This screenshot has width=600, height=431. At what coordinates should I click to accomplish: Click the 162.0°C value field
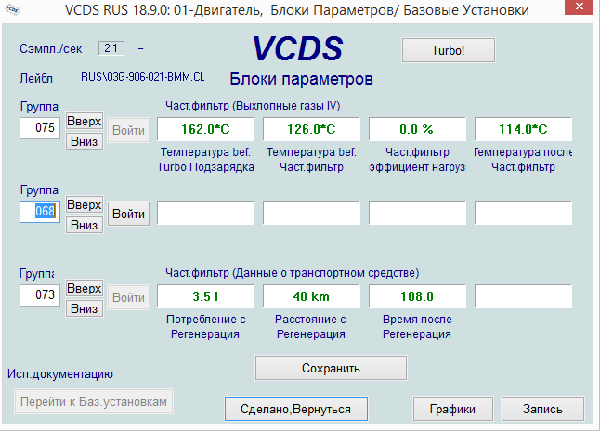click(x=205, y=129)
